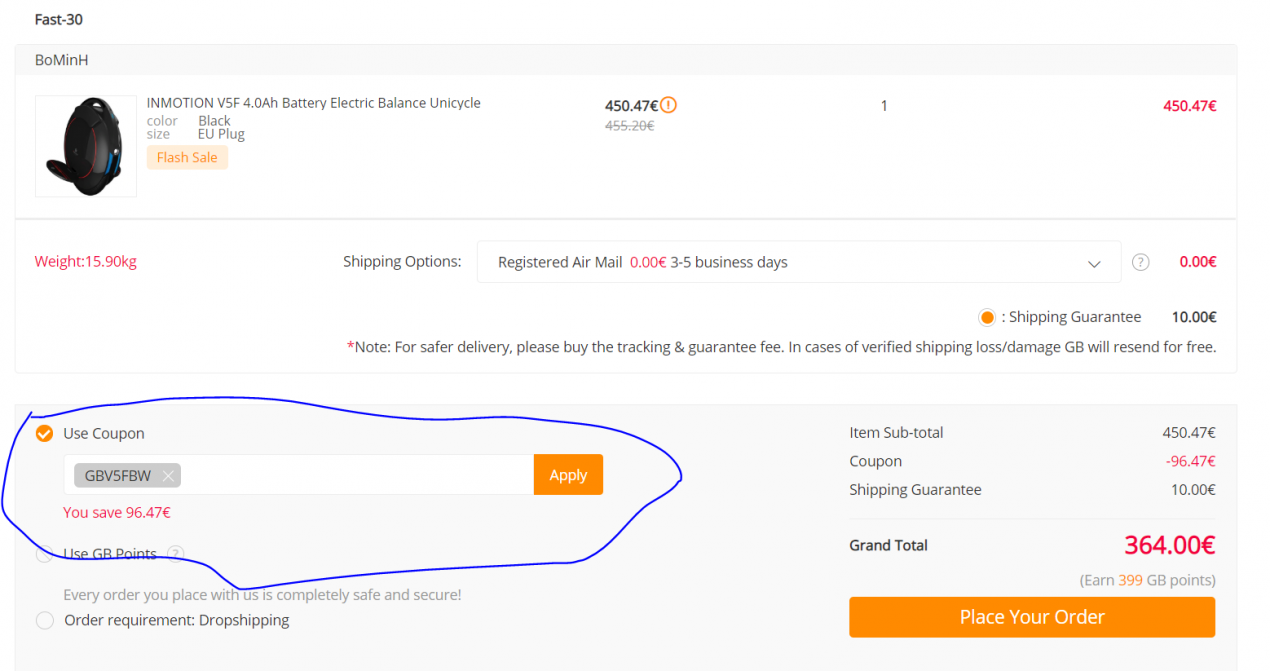Click the BoMinH seller name

click(x=62, y=60)
